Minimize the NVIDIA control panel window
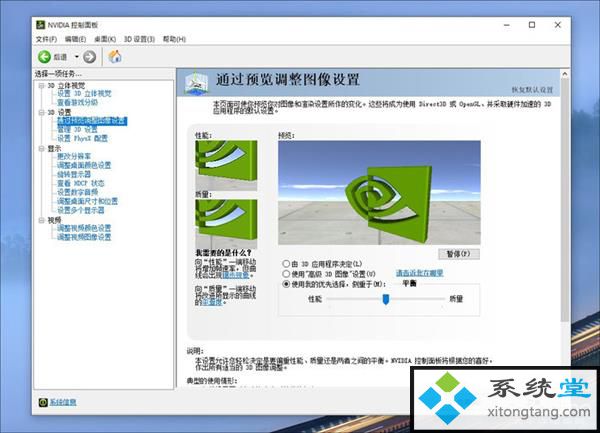Image resolution: width=600 pixels, height=433 pixels. (507, 25)
